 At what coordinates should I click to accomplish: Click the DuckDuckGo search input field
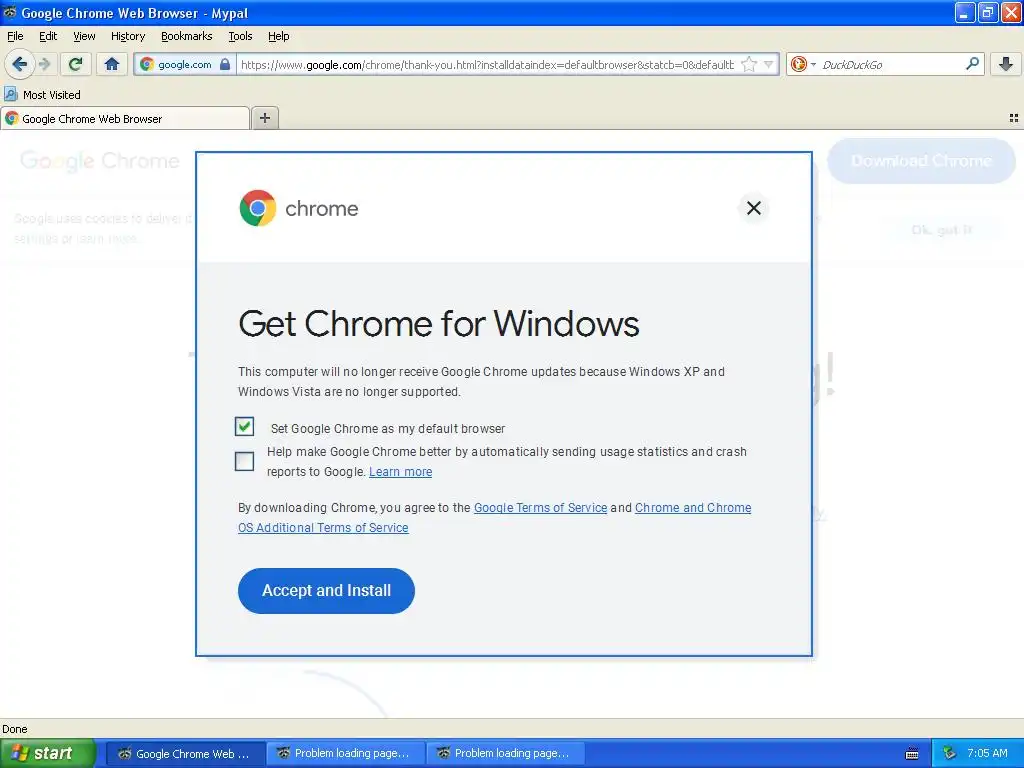tap(891, 64)
